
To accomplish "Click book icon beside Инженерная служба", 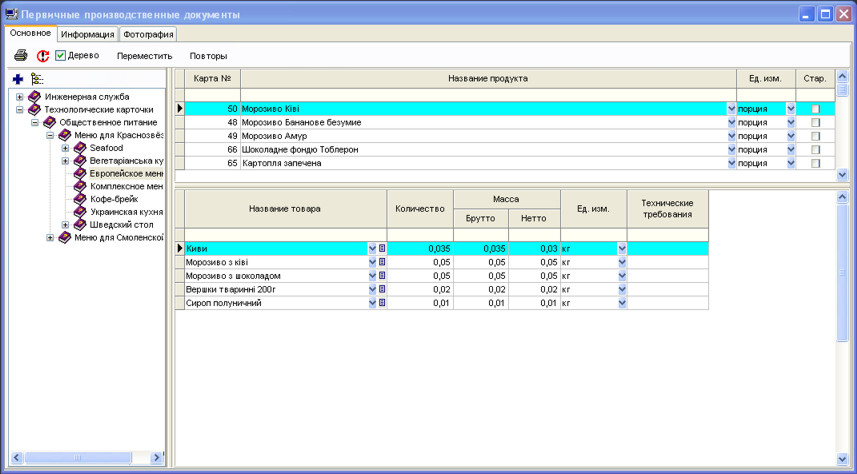I will [x=35, y=97].
